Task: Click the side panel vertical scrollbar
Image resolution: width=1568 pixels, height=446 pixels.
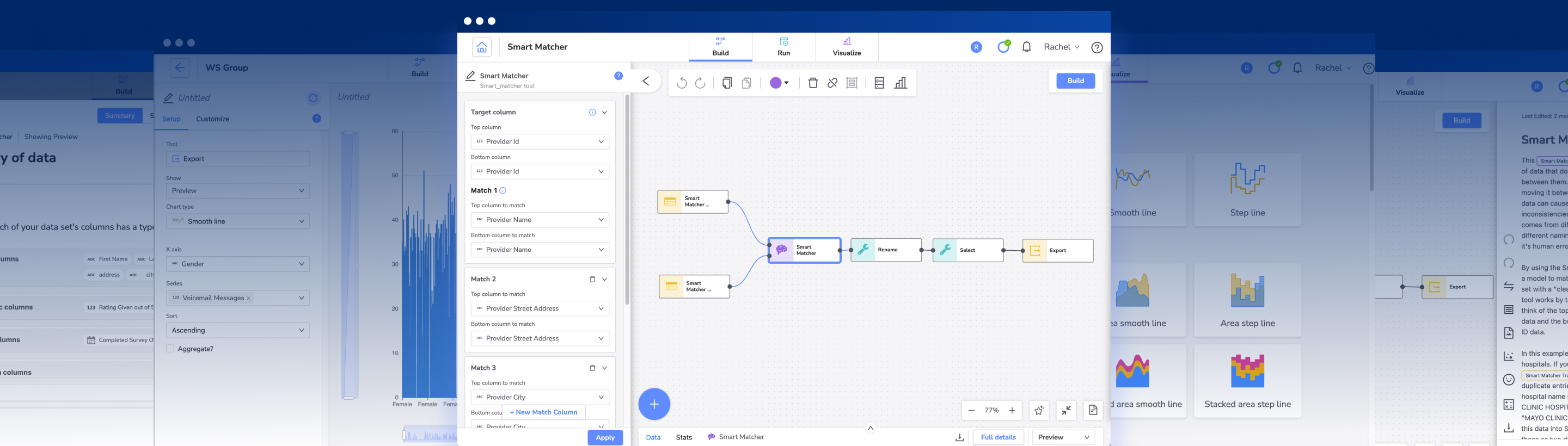Action: (628, 200)
